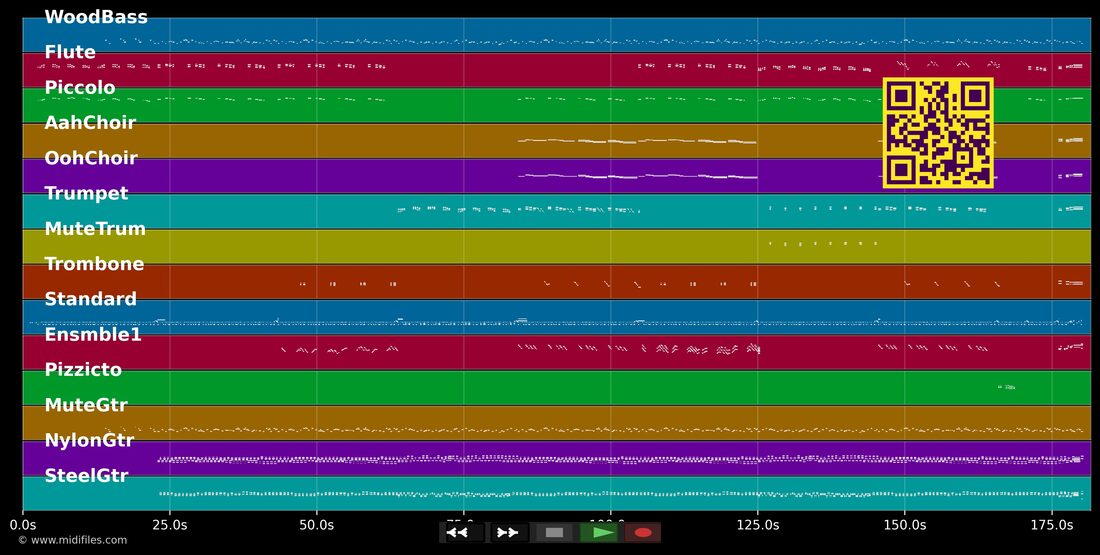Select the Trombone track label
1100x555 pixels.
94,264
